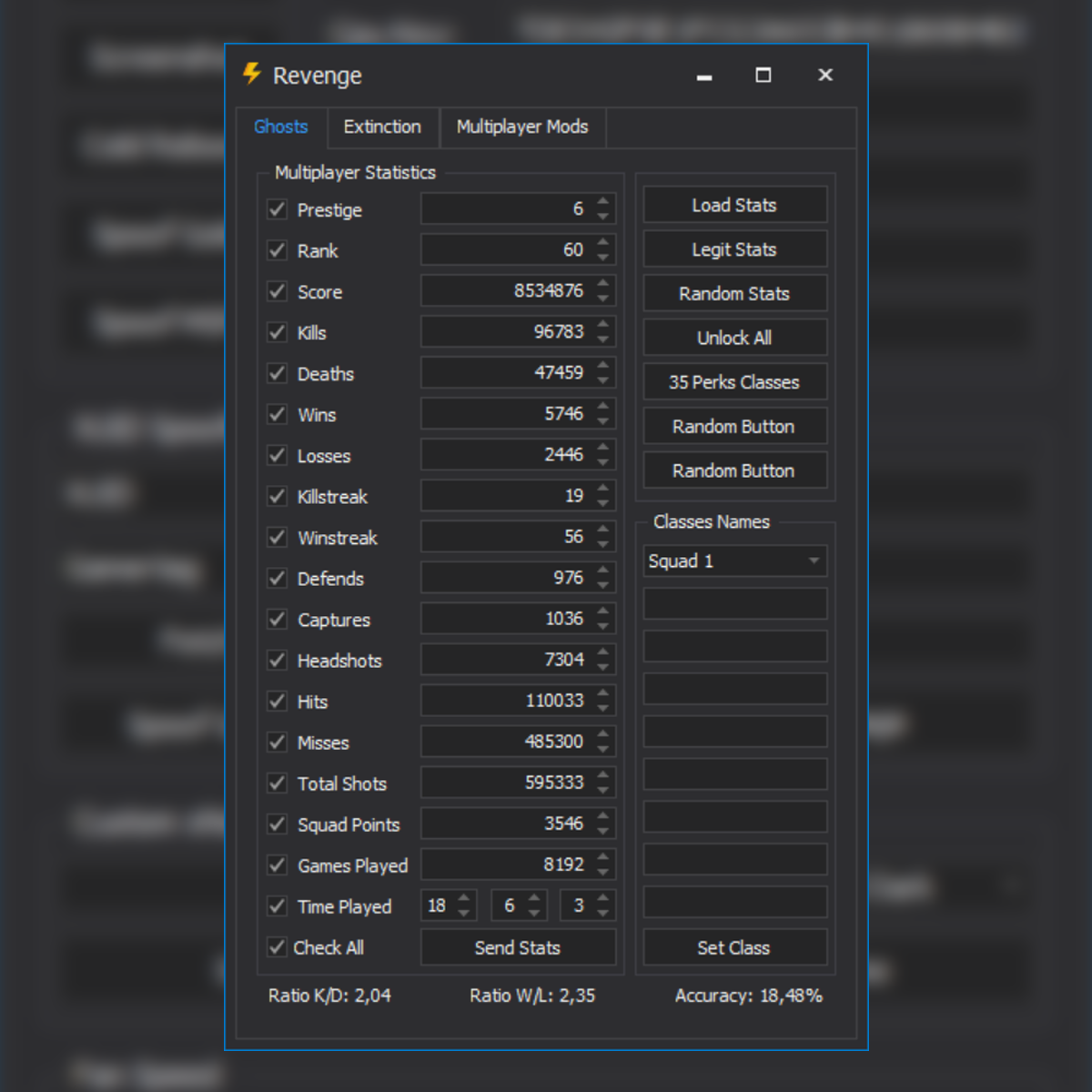1092x1092 pixels.
Task: Click the Score value input field
Action: pos(505,291)
